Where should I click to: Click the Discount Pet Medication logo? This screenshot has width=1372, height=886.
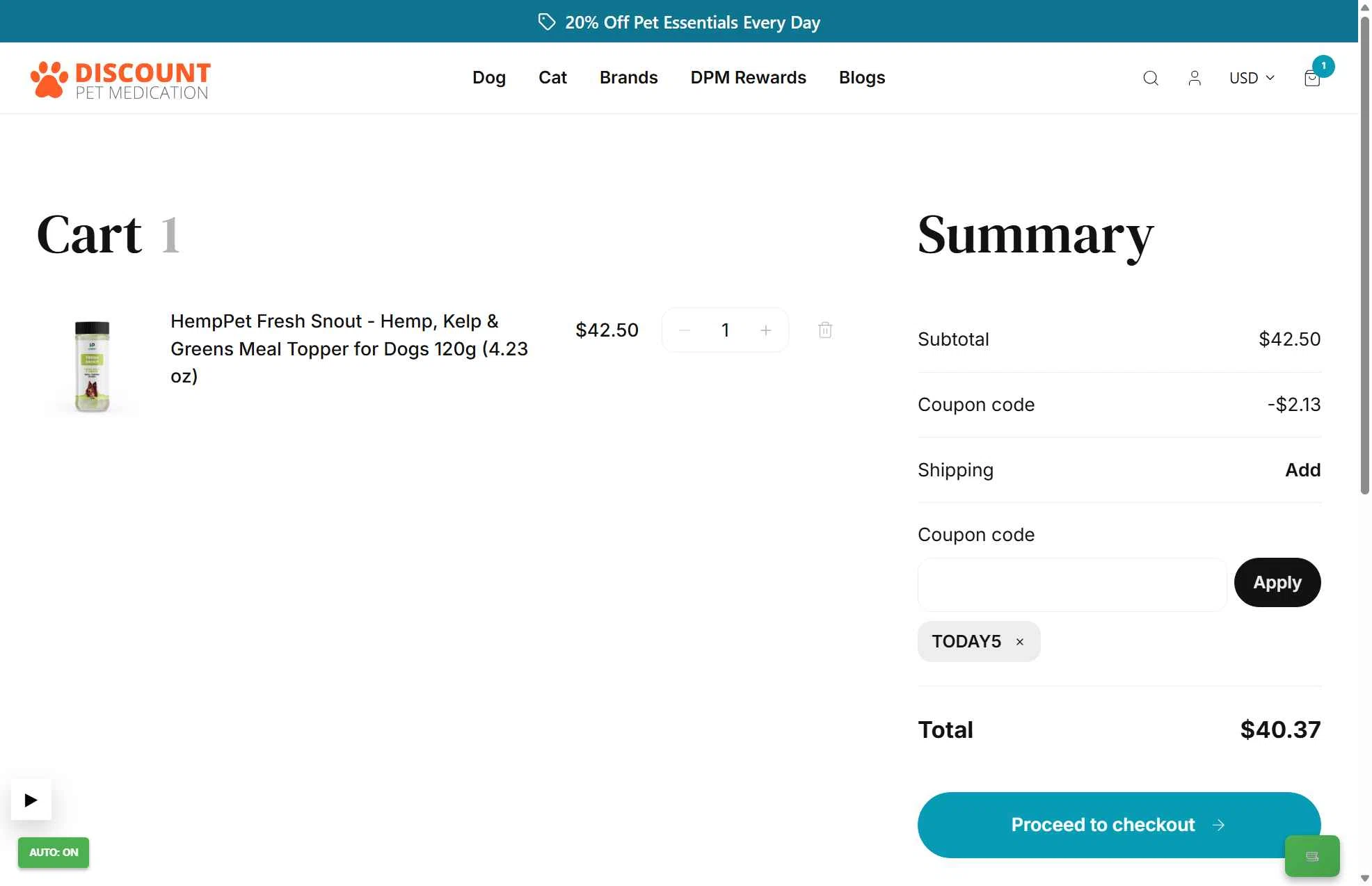coord(120,79)
